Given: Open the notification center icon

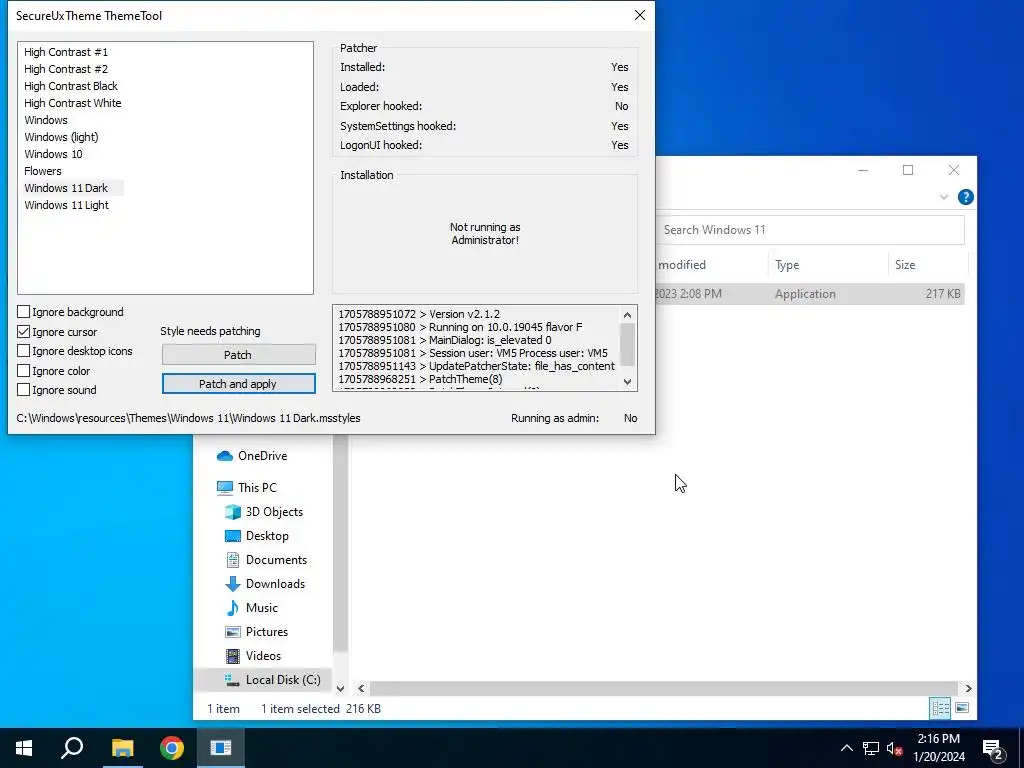Looking at the screenshot, I should tap(993, 748).
